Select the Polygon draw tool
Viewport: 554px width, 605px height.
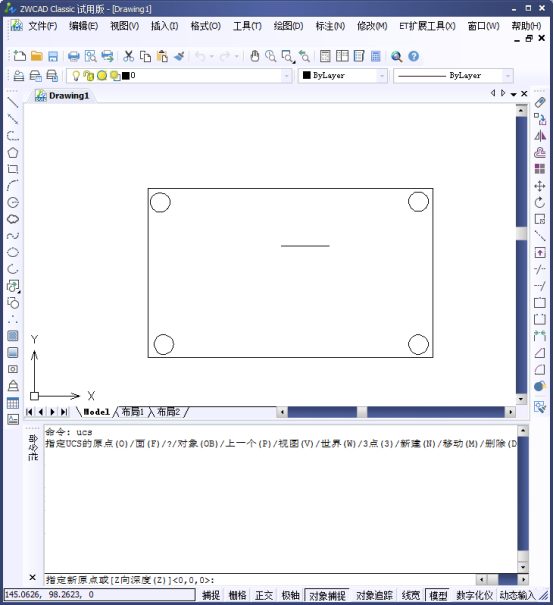coord(13,152)
